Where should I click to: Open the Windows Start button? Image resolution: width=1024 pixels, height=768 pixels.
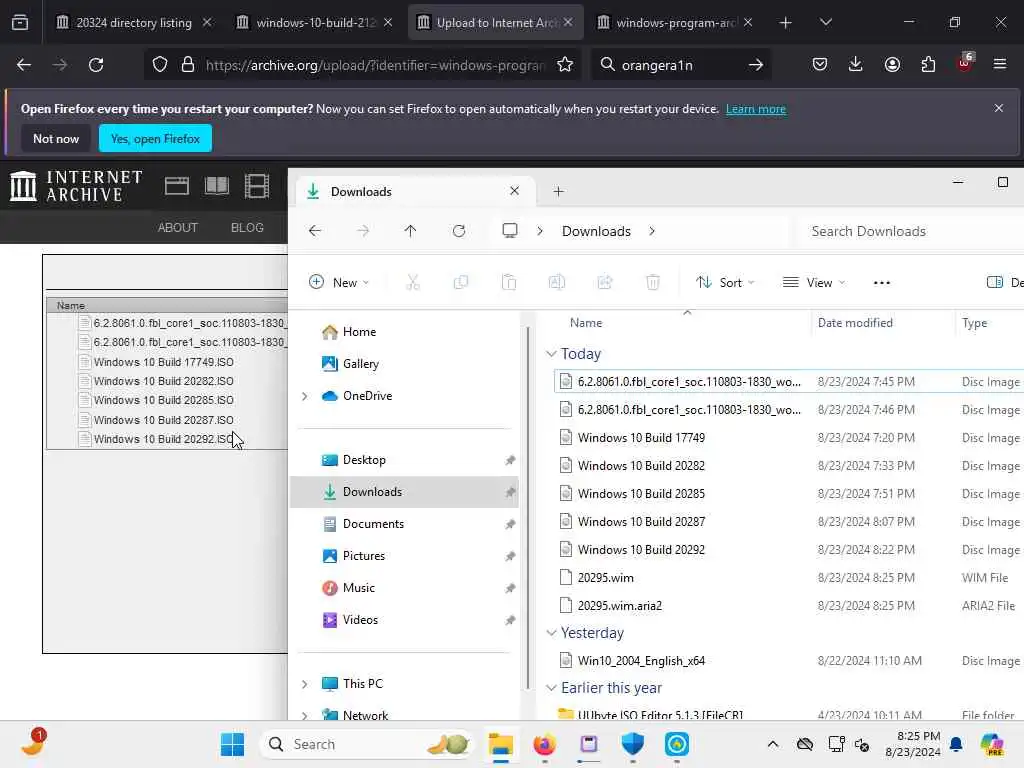pyautogui.click(x=232, y=744)
